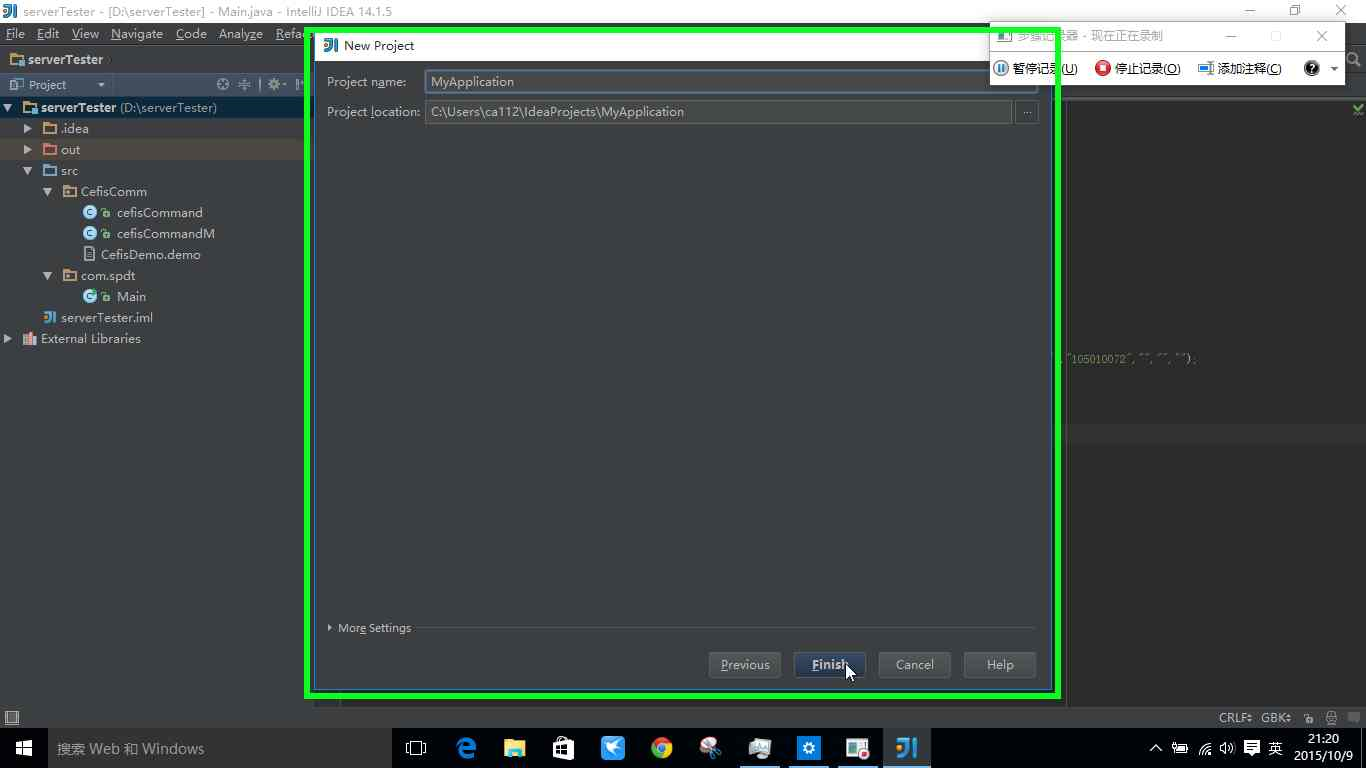Collapse the CefisComm package

tap(48, 192)
